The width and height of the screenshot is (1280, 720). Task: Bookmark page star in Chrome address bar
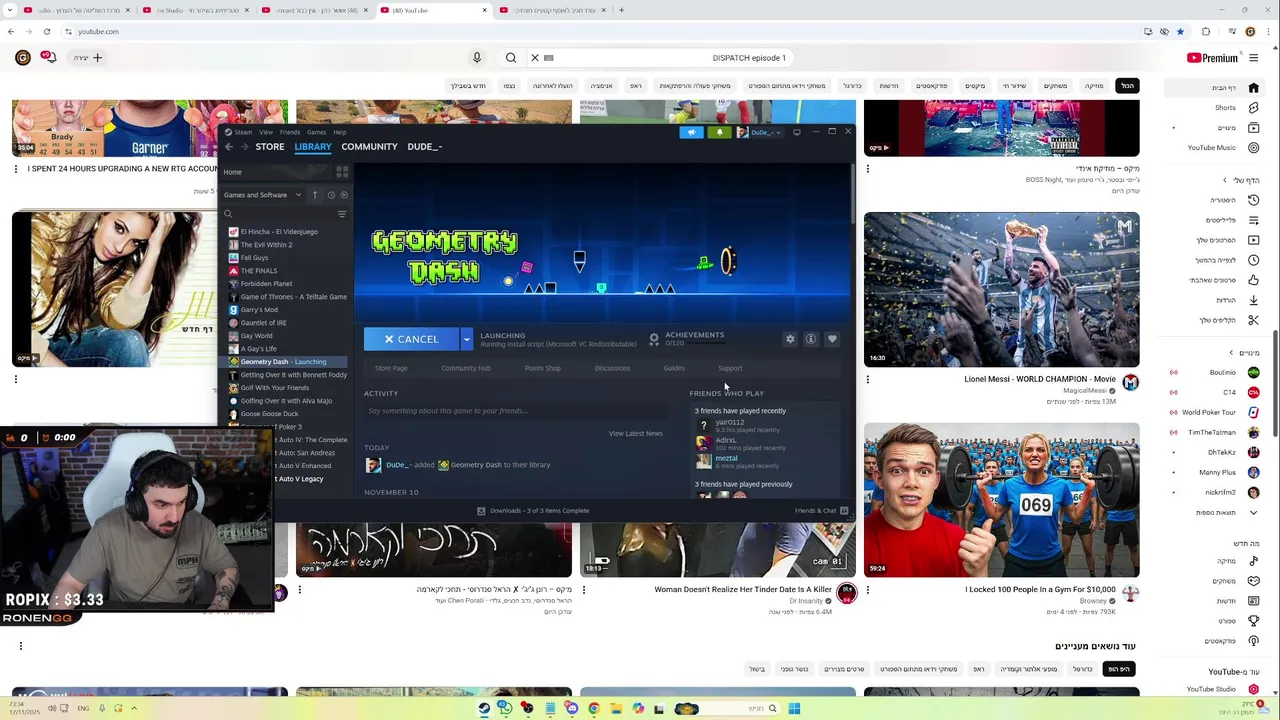1180,32
